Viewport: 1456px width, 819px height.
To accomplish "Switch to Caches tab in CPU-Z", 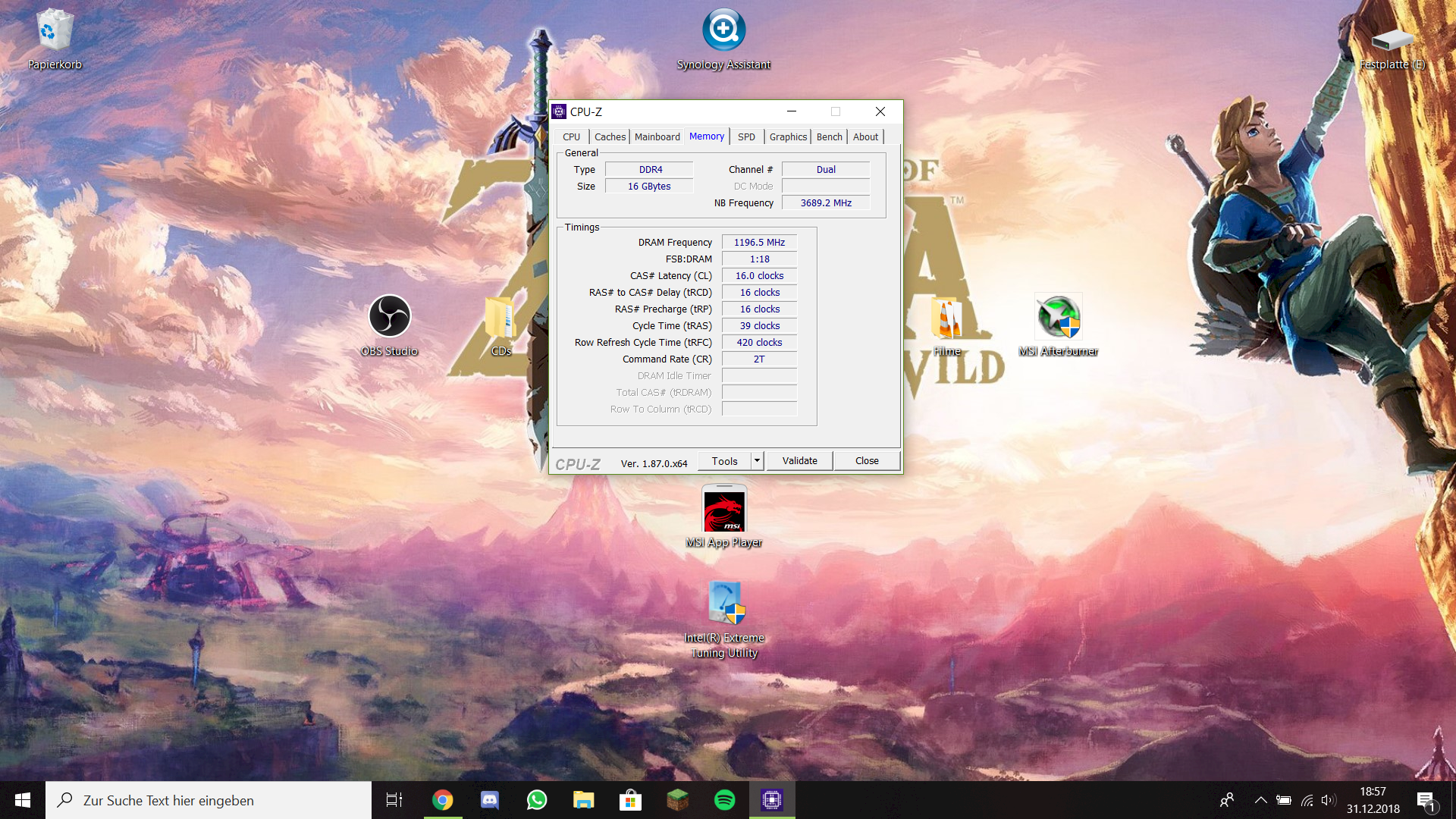I will pos(610,136).
